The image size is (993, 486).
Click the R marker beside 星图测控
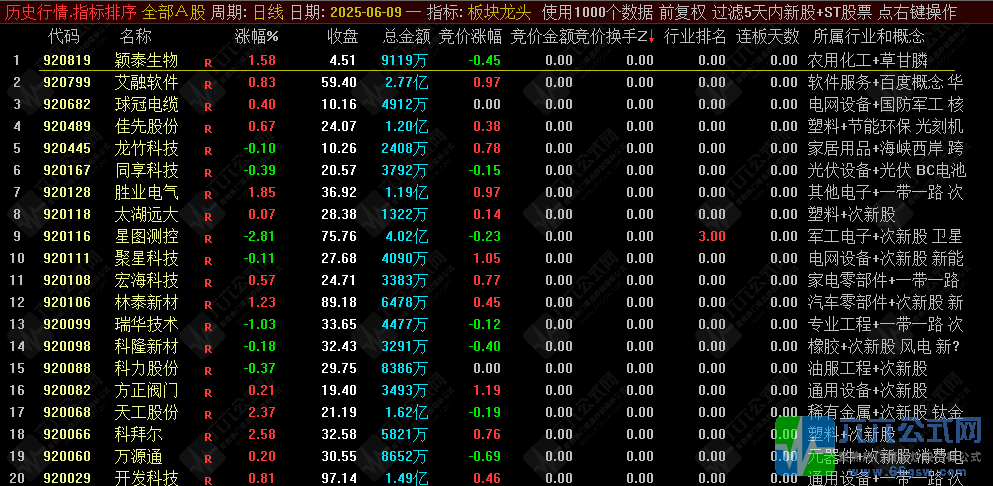tap(208, 240)
